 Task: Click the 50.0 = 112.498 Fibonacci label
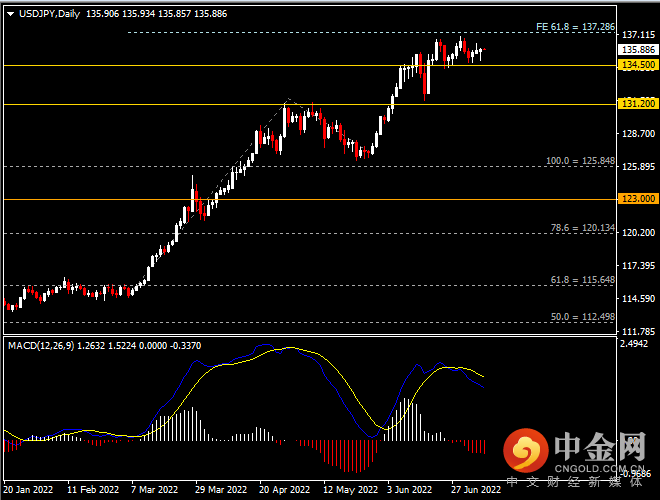[583, 317]
